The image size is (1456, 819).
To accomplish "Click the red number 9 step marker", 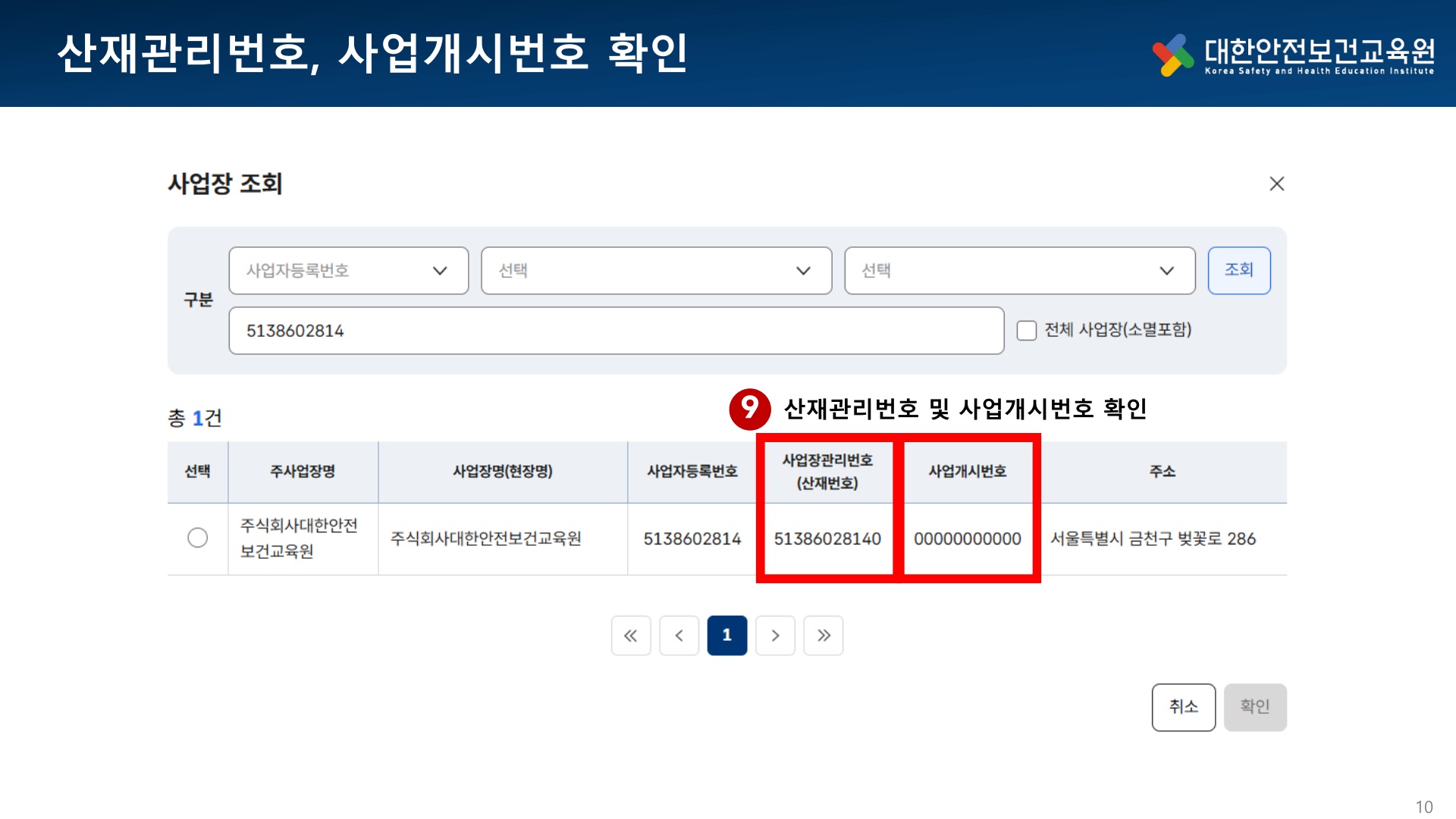I will [x=749, y=409].
